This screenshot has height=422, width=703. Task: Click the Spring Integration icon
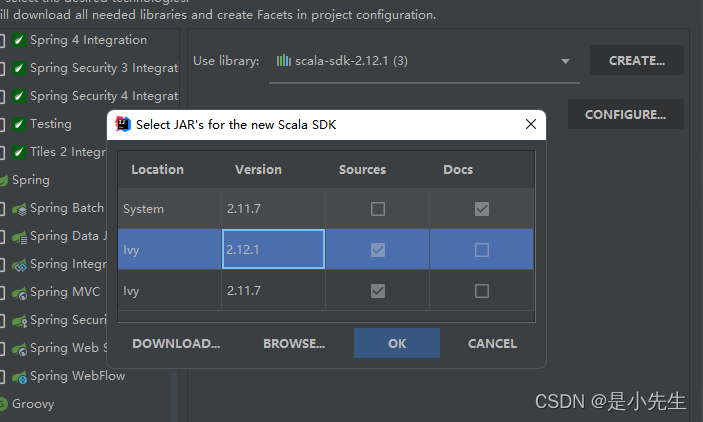[x=19, y=265]
